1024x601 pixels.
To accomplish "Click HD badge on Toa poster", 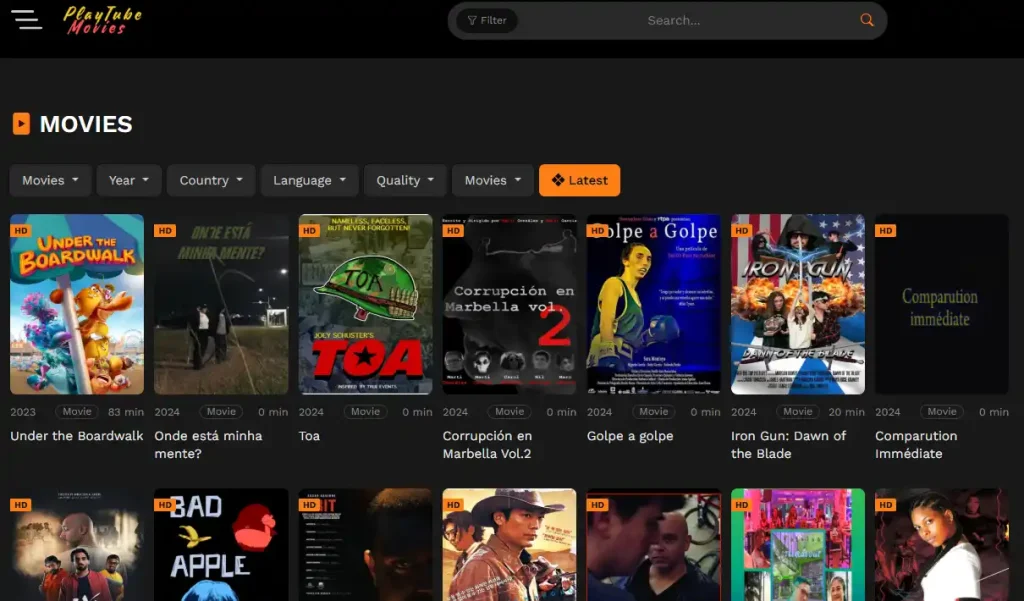I will pos(310,231).
